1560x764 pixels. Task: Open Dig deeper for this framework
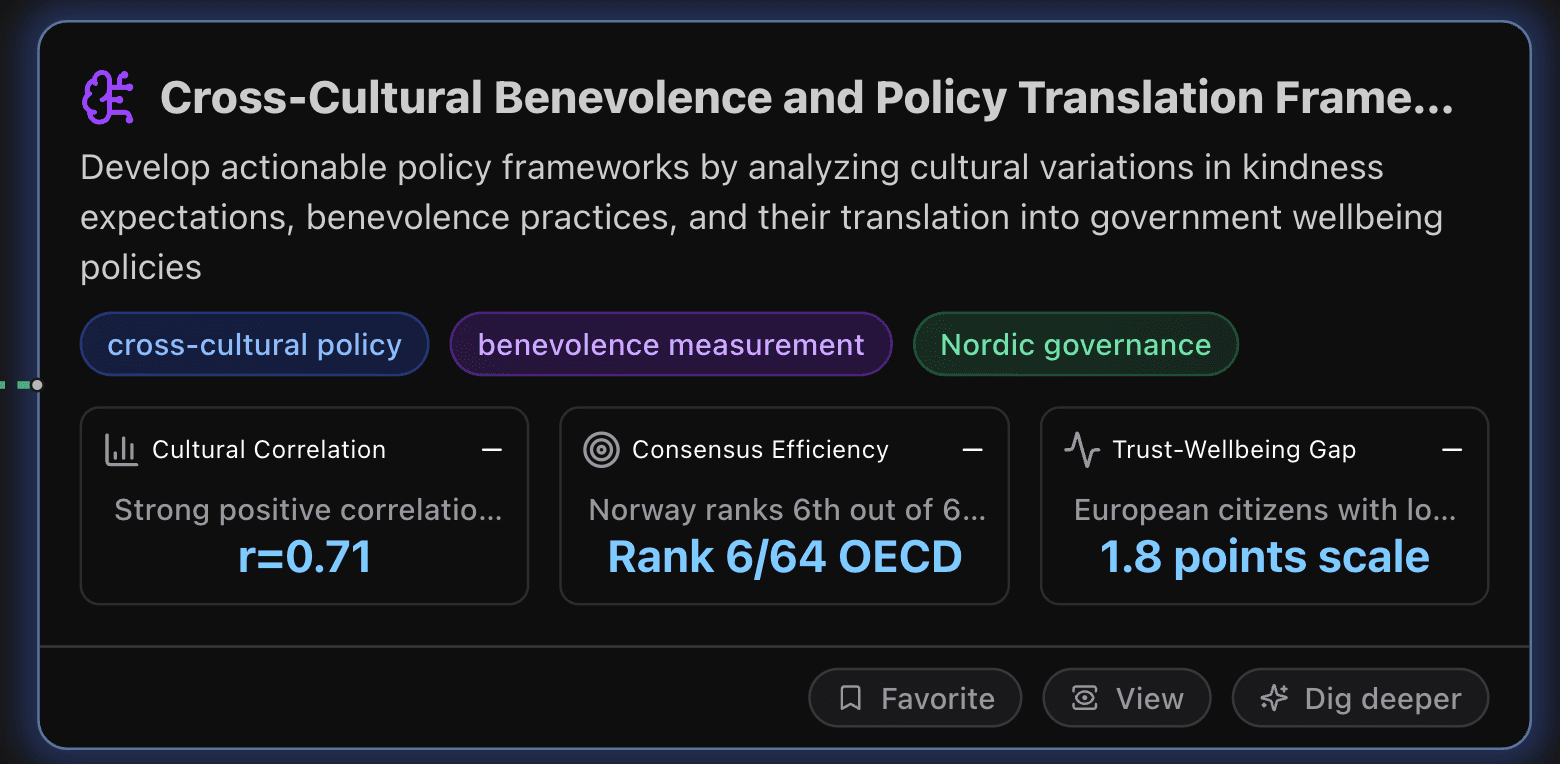(1359, 697)
